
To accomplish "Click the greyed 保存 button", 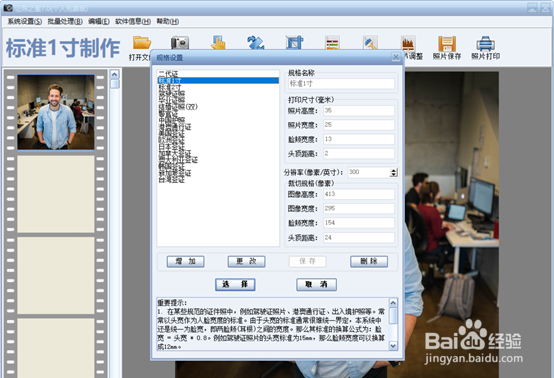I will [307, 261].
